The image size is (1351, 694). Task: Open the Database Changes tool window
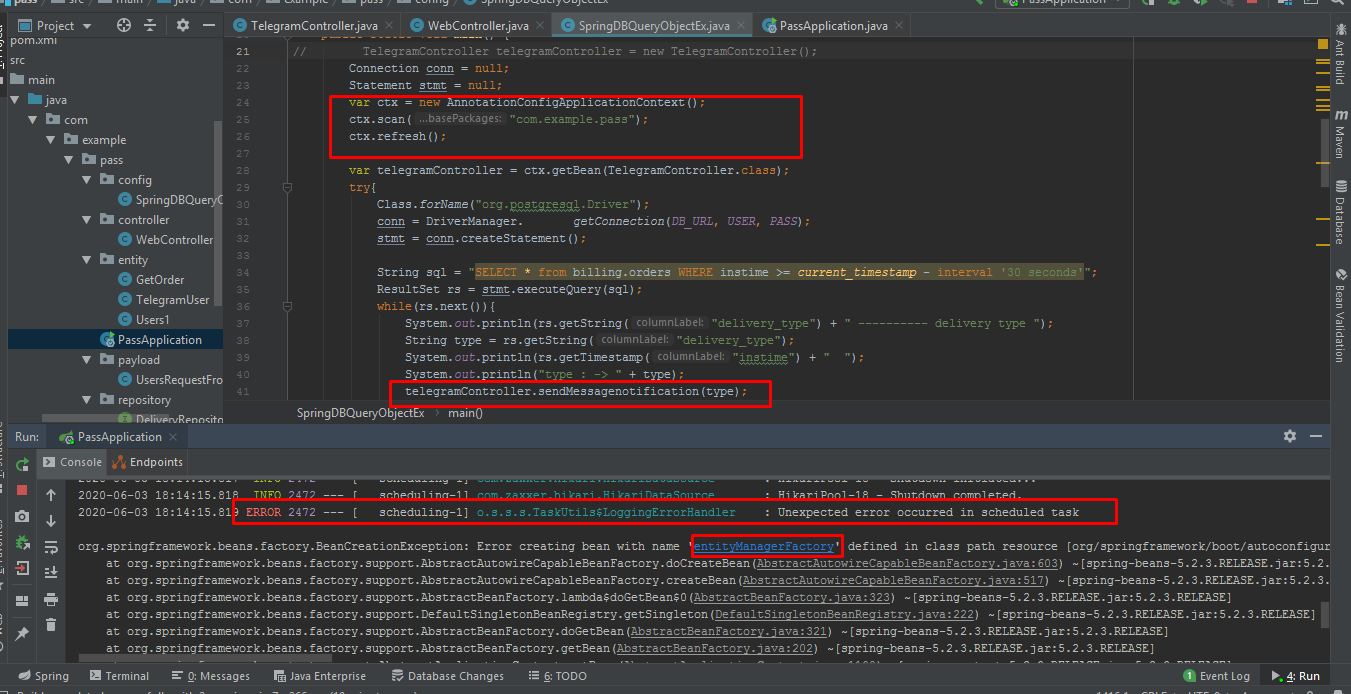(x=446, y=676)
